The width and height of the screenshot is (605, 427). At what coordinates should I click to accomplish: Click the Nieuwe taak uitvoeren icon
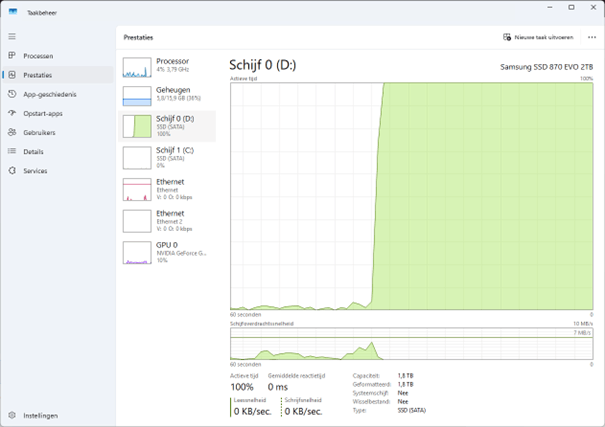pos(507,37)
